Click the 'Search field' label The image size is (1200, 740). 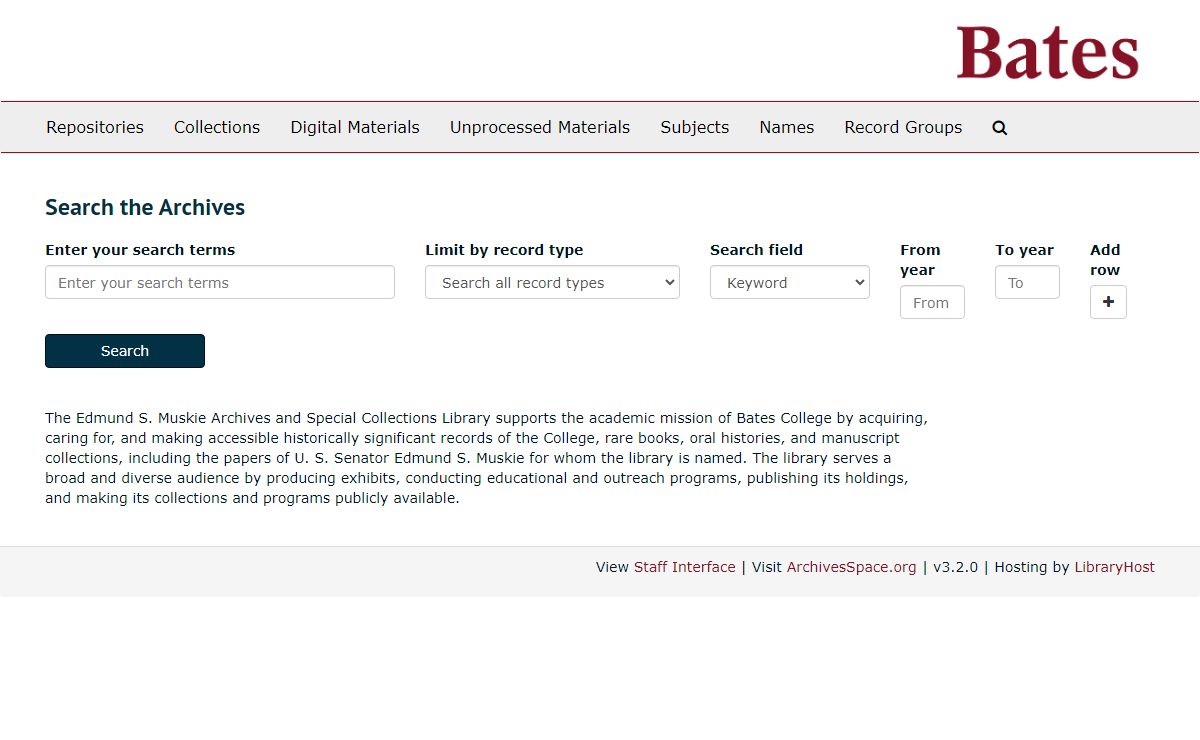(756, 250)
